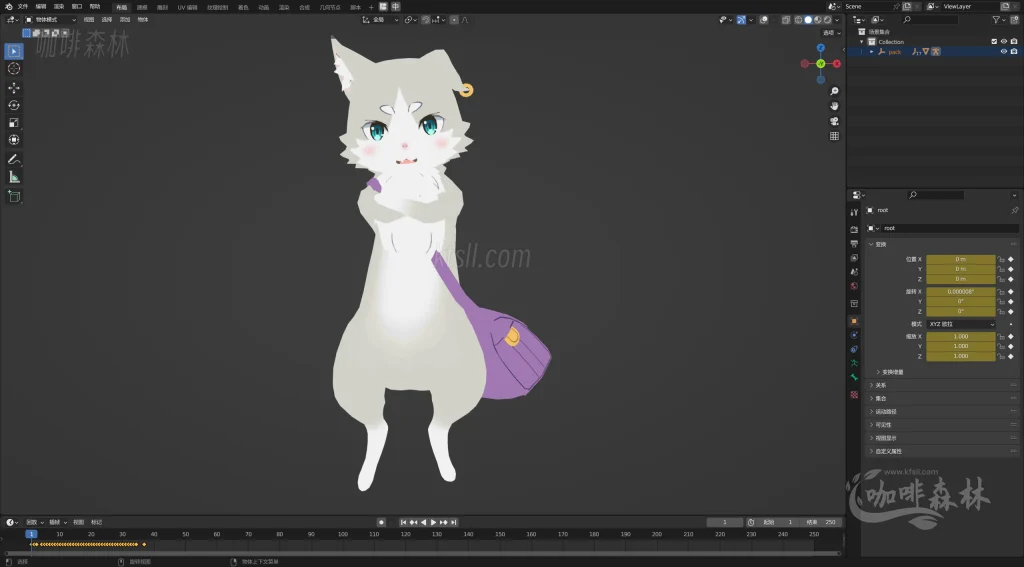Collapse the Collection tree item

[x=862, y=42]
